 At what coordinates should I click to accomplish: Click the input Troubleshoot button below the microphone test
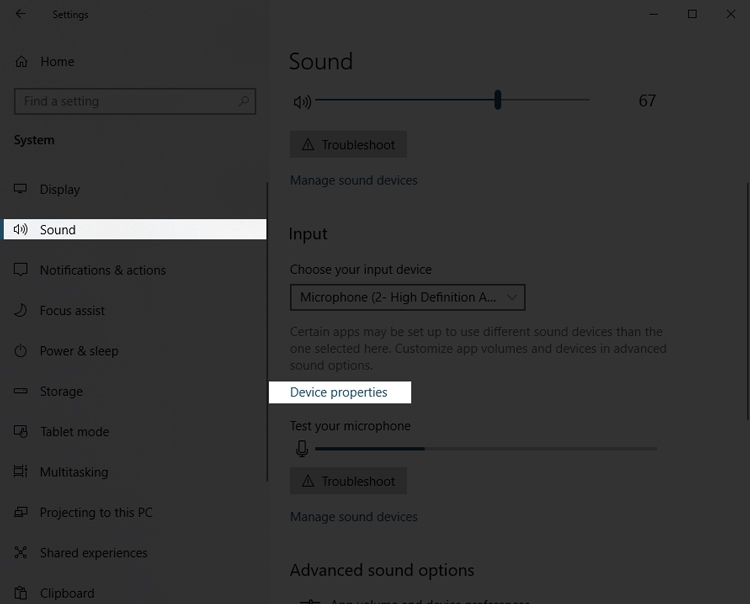[x=348, y=481]
